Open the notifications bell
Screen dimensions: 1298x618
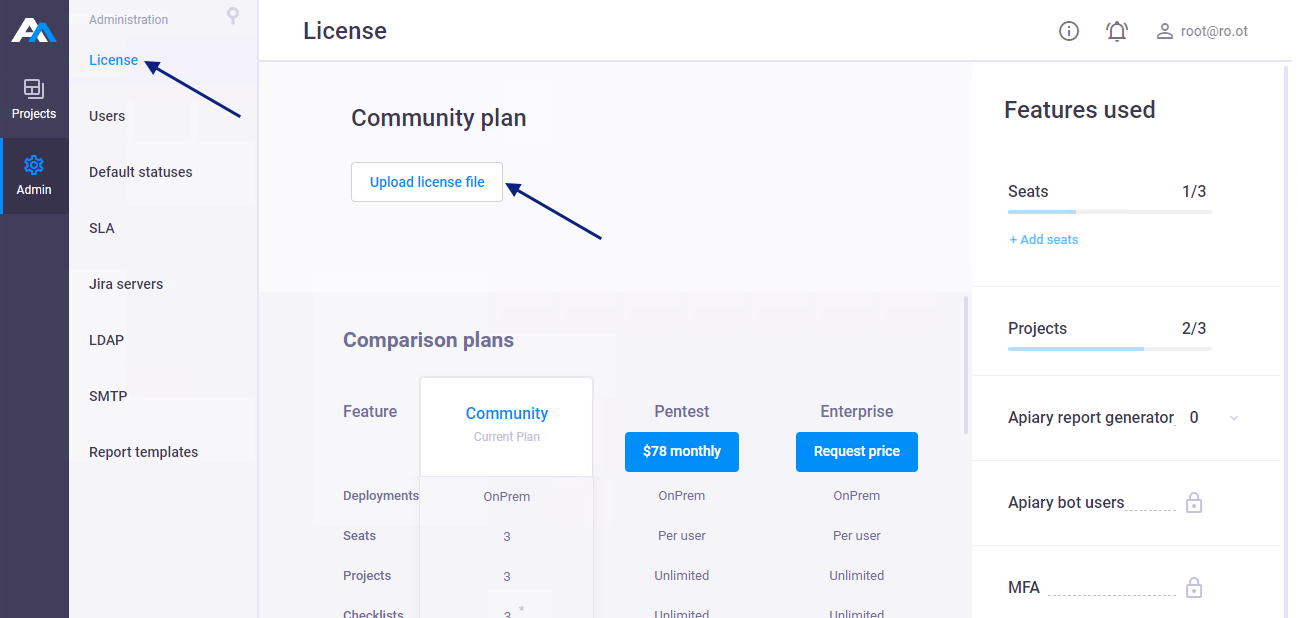pyautogui.click(x=1117, y=31)
